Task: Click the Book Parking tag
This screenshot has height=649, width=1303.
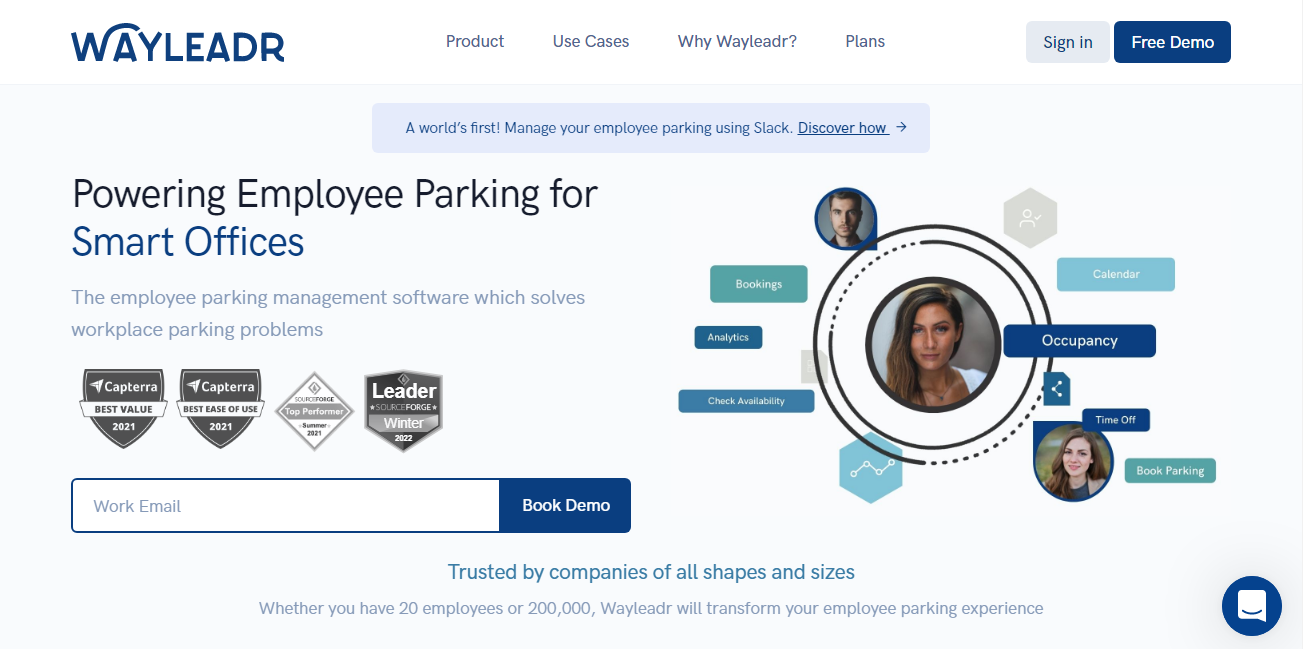Action: pyautogui.click(x=1170, y=471)
